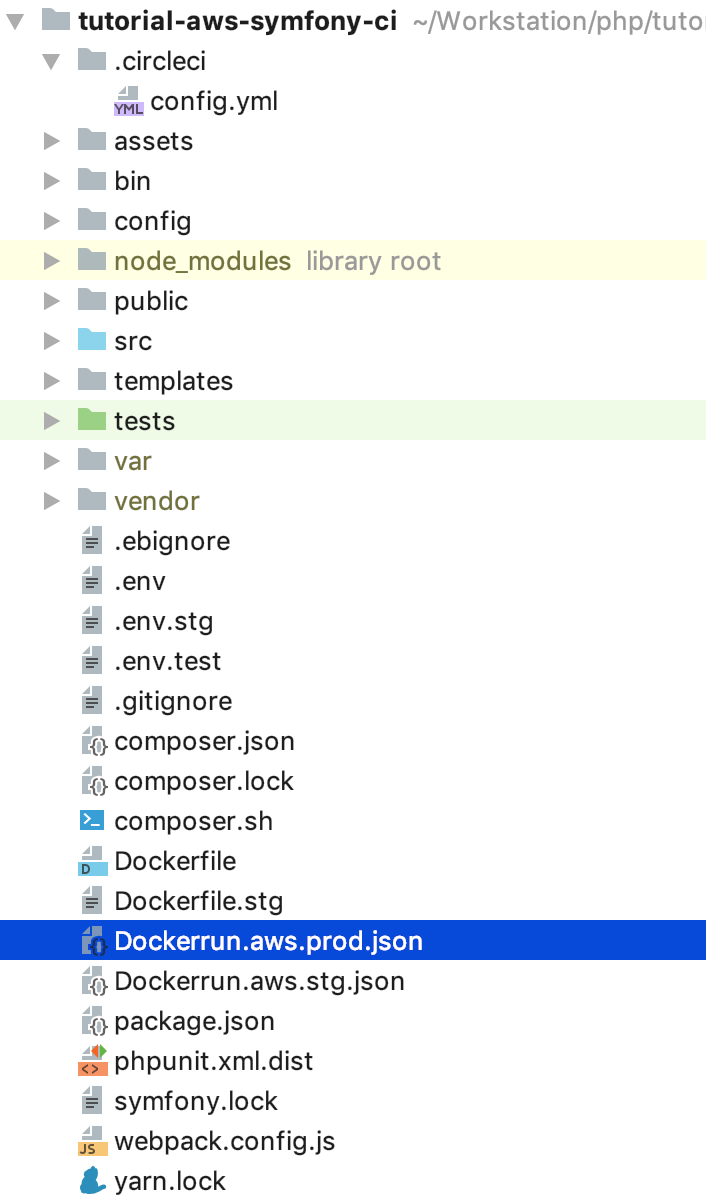706x1204 pixels.
Task: Expand the vendor directory arrow
Action: coord(52,501)
